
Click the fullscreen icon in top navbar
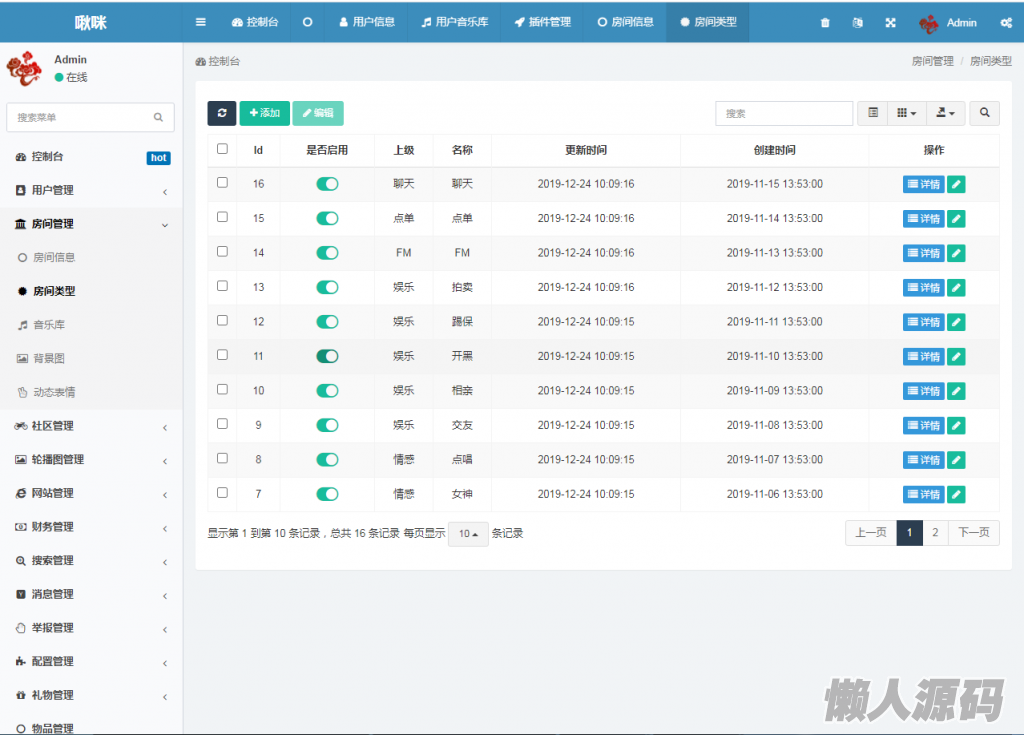pyautogui.click(x=891, y=22)
